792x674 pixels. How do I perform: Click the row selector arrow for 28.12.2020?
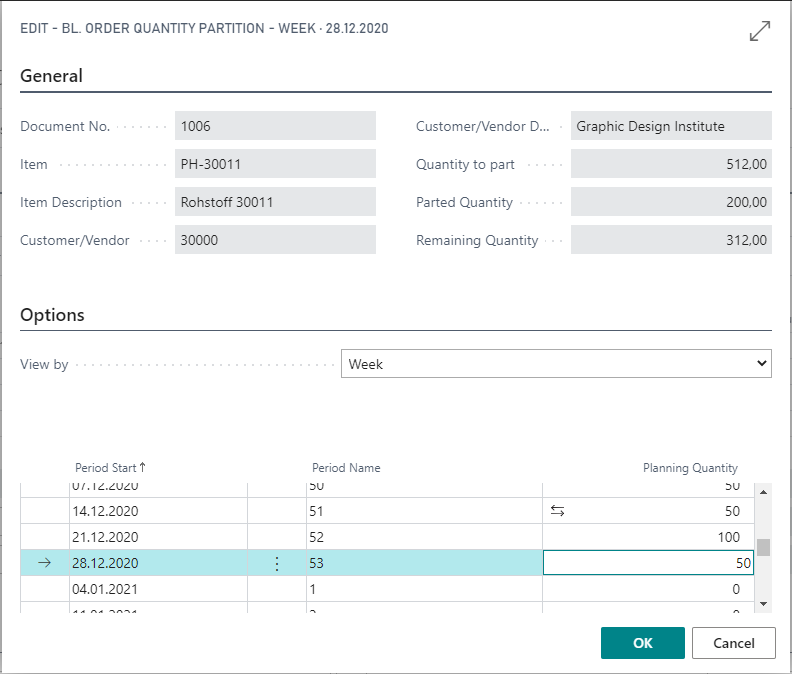pos(44,562)
